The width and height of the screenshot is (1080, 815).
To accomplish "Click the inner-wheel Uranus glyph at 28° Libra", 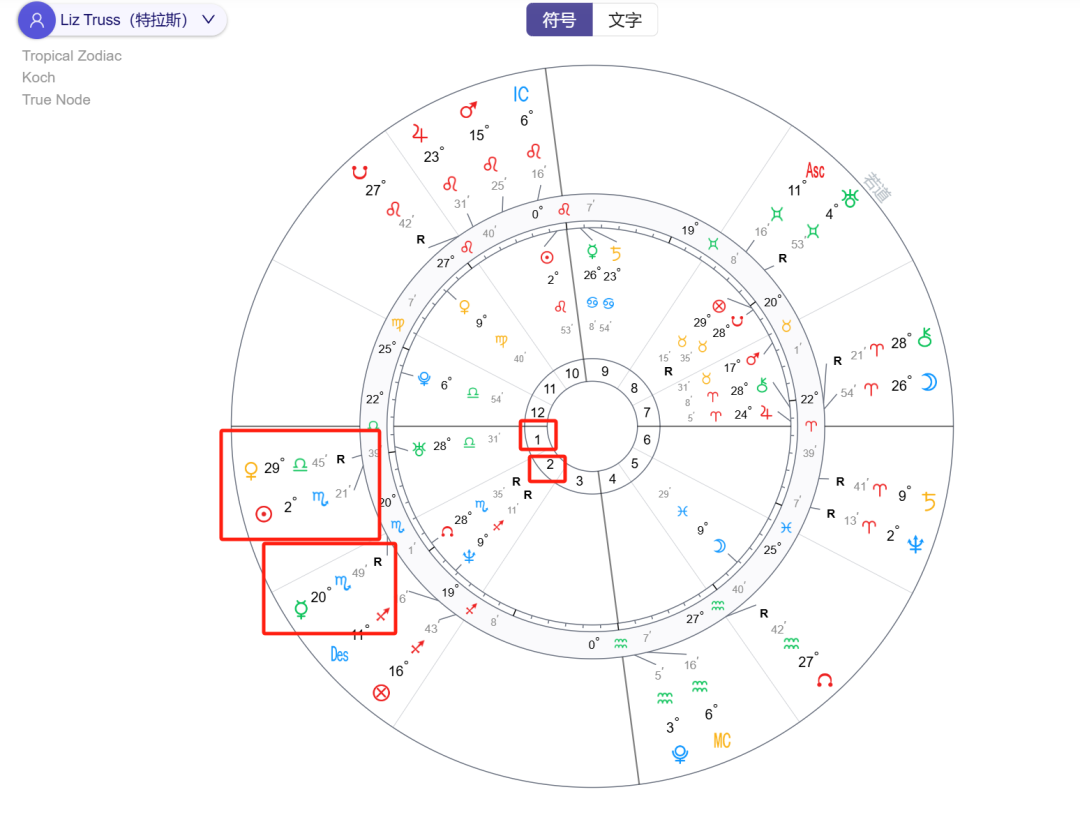I will click(419, 449).
